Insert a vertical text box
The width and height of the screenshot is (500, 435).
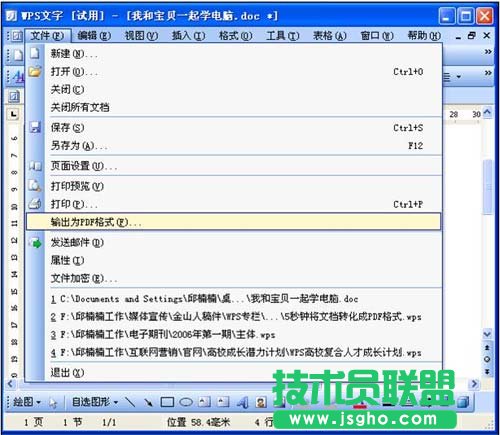[x=223, y=402]
